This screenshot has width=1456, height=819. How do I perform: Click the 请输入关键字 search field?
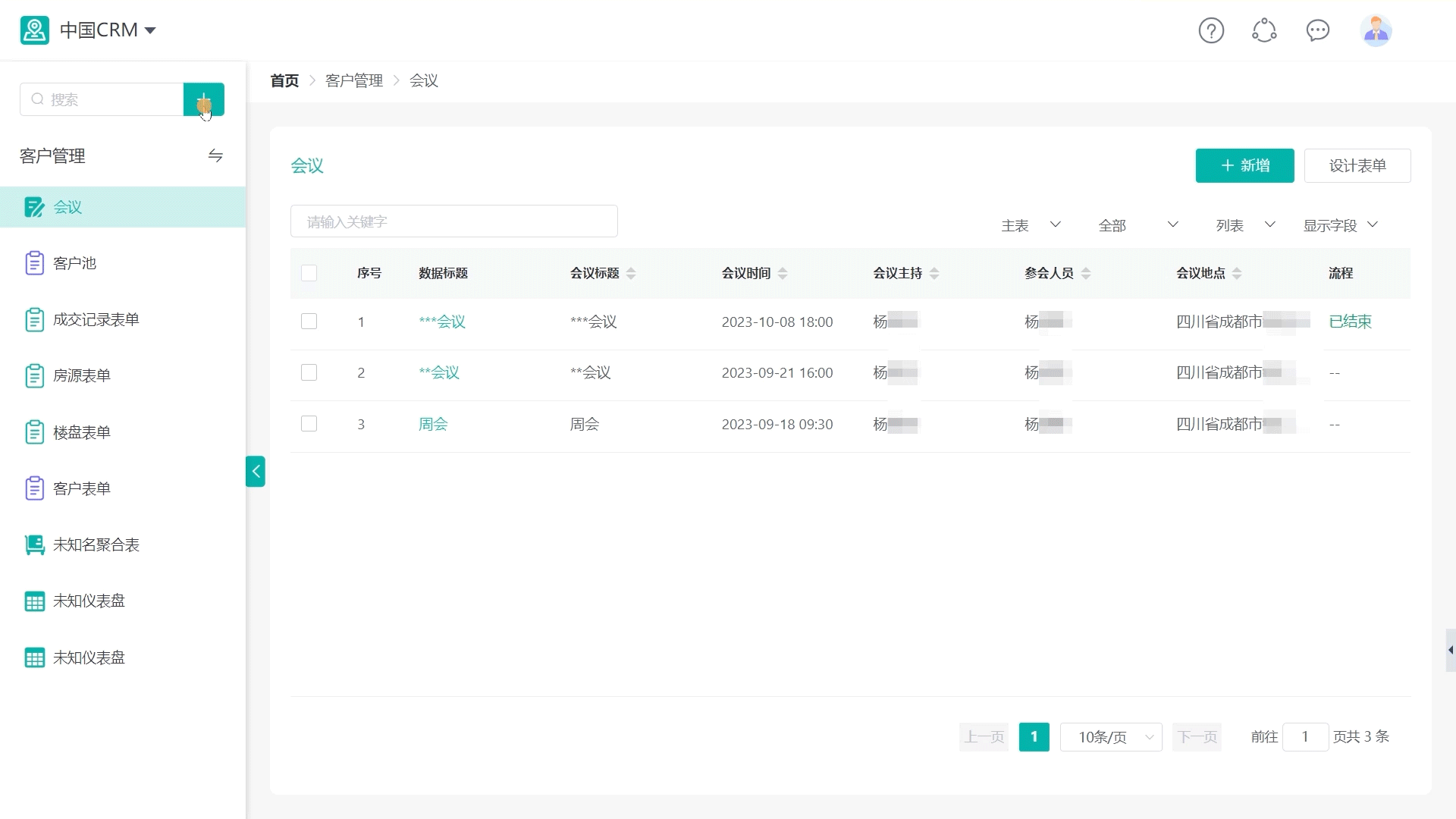click(453, 221)
